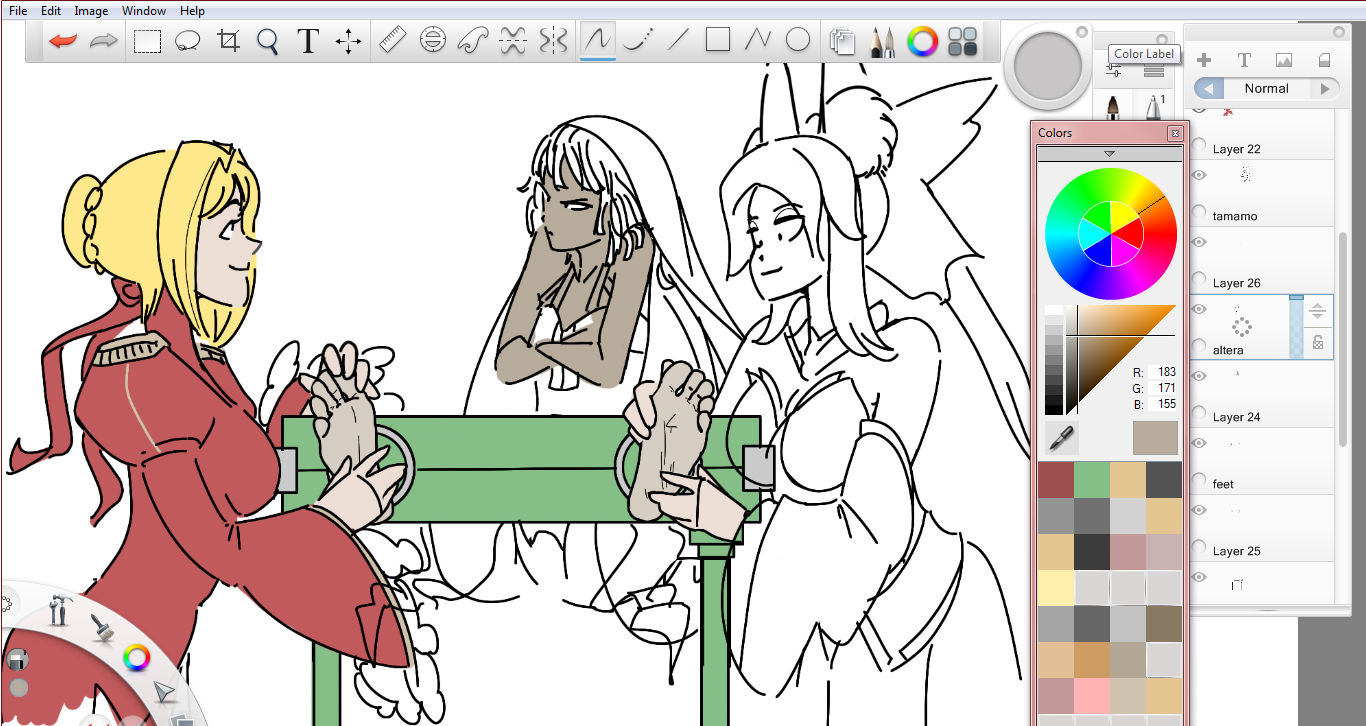Select the Rectangle draw style
The width and height of the screenshot is (1366, 726).
click(x=718, y=41)
